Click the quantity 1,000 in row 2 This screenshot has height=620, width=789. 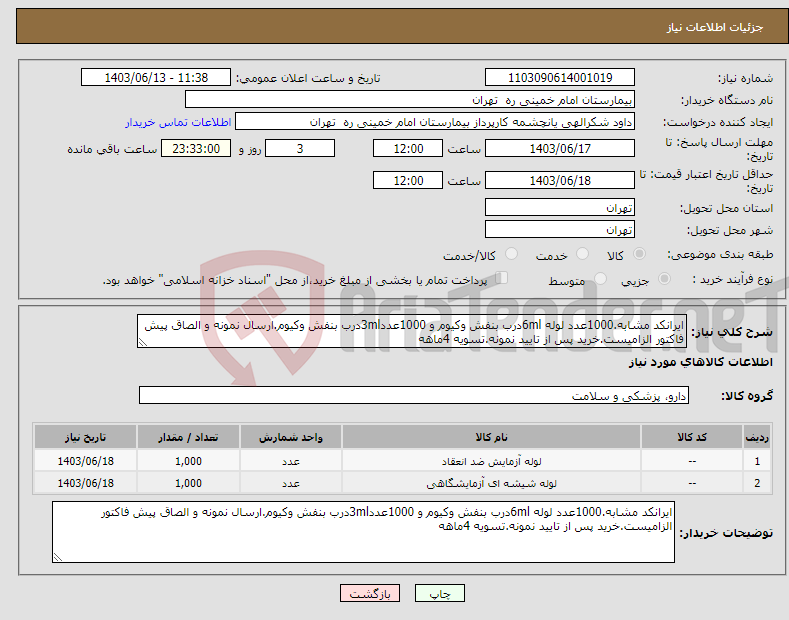coord(188,483)
